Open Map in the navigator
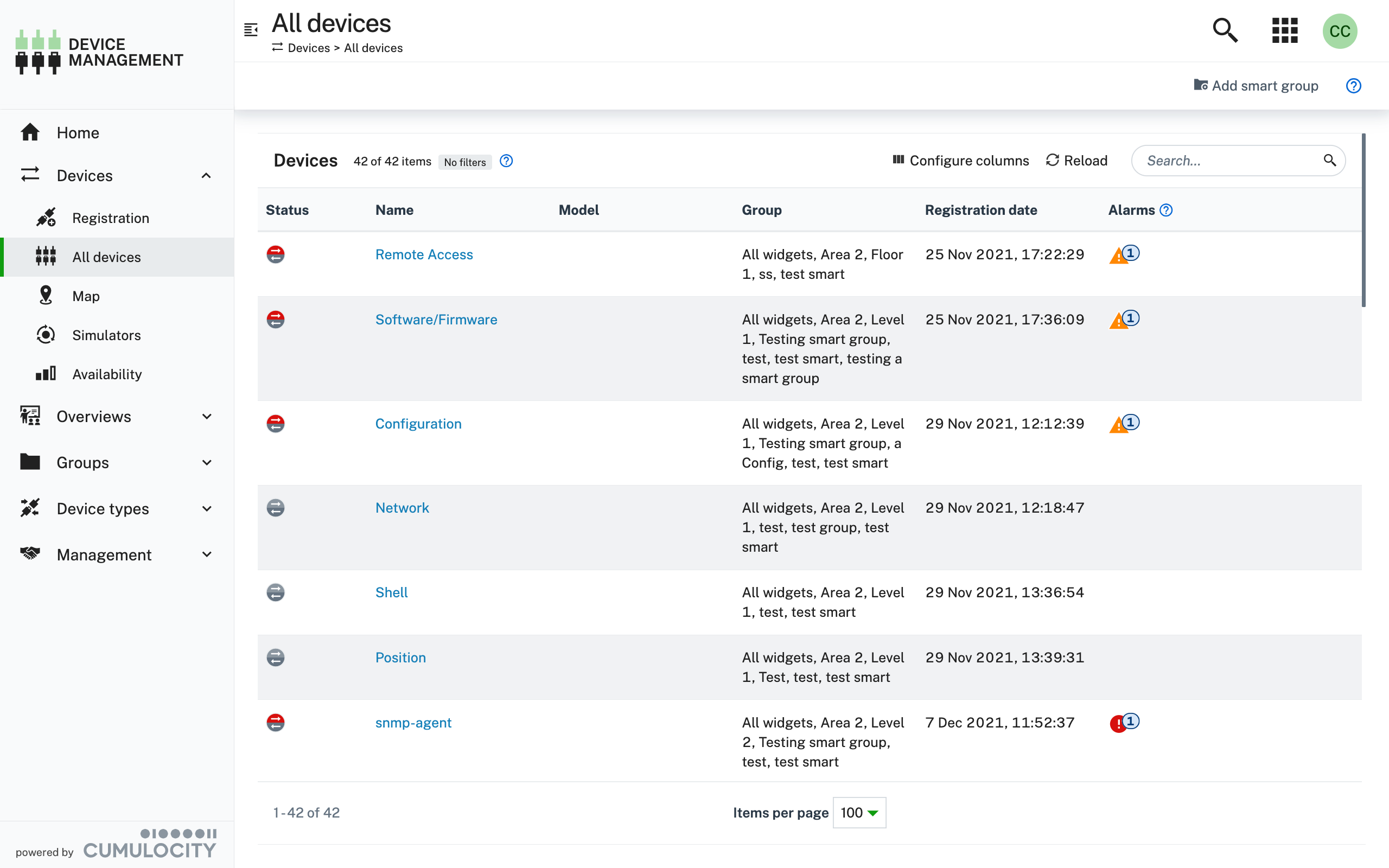The width and height of the screenshot is (1389, 868). [x=117, y=296]
